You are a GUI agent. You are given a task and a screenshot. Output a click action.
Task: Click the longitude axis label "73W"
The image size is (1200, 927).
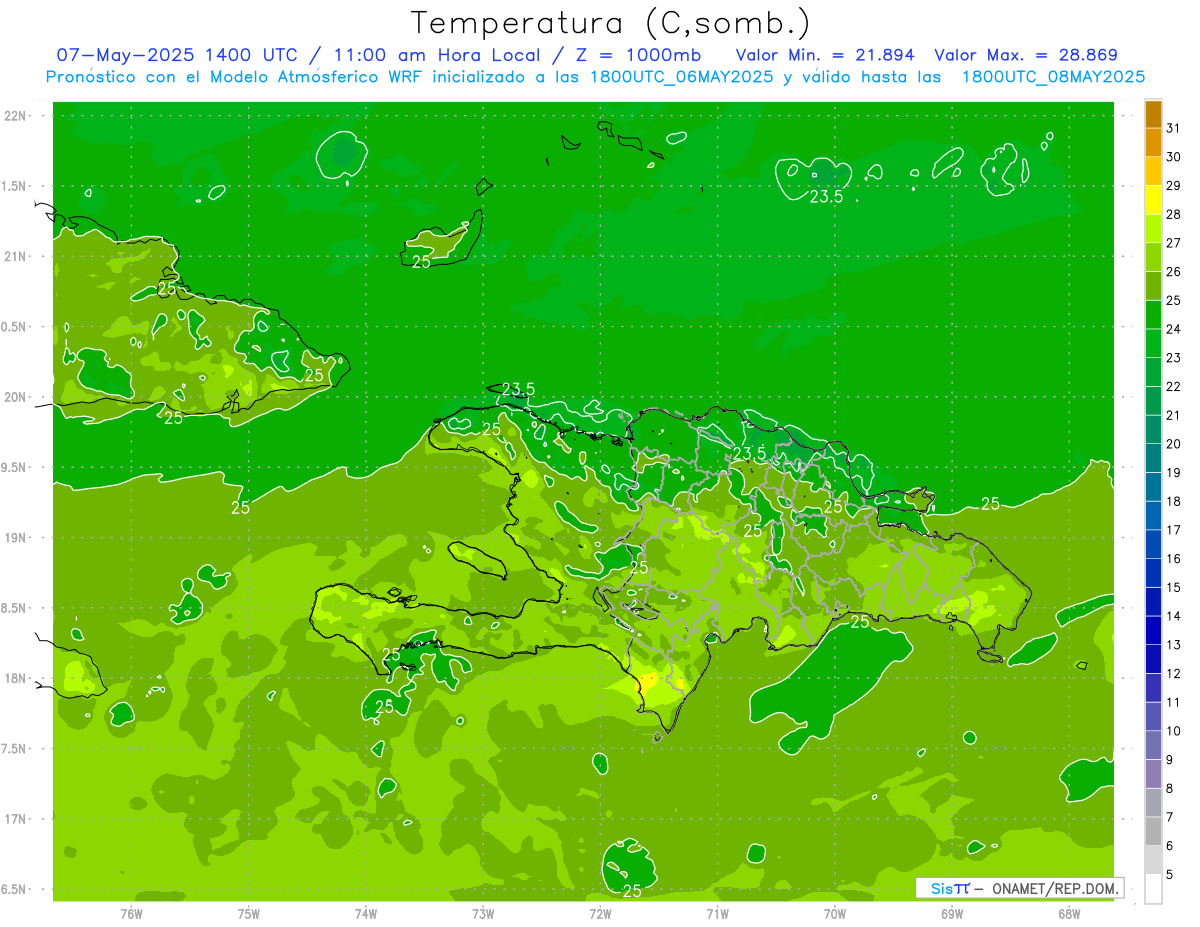click(483, 913)
